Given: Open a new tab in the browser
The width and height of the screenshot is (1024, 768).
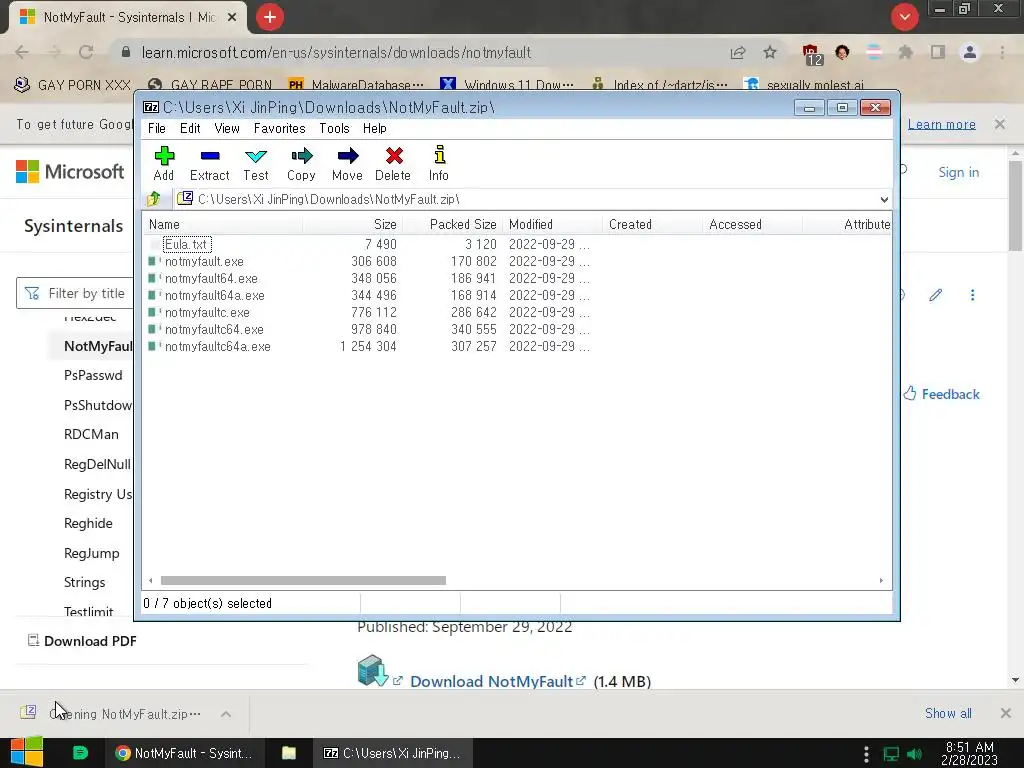Looking at the screenshot, I should [x=270, y=17].
